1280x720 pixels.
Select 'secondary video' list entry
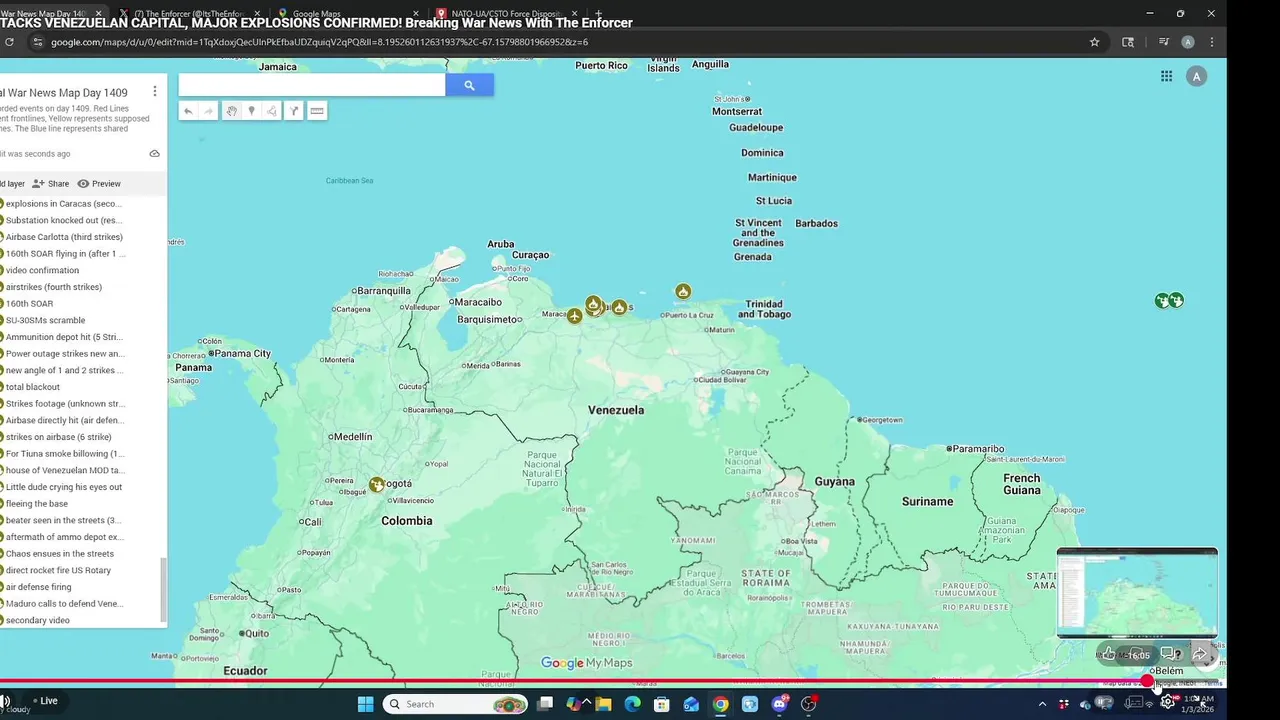click(x=38, y=620)
